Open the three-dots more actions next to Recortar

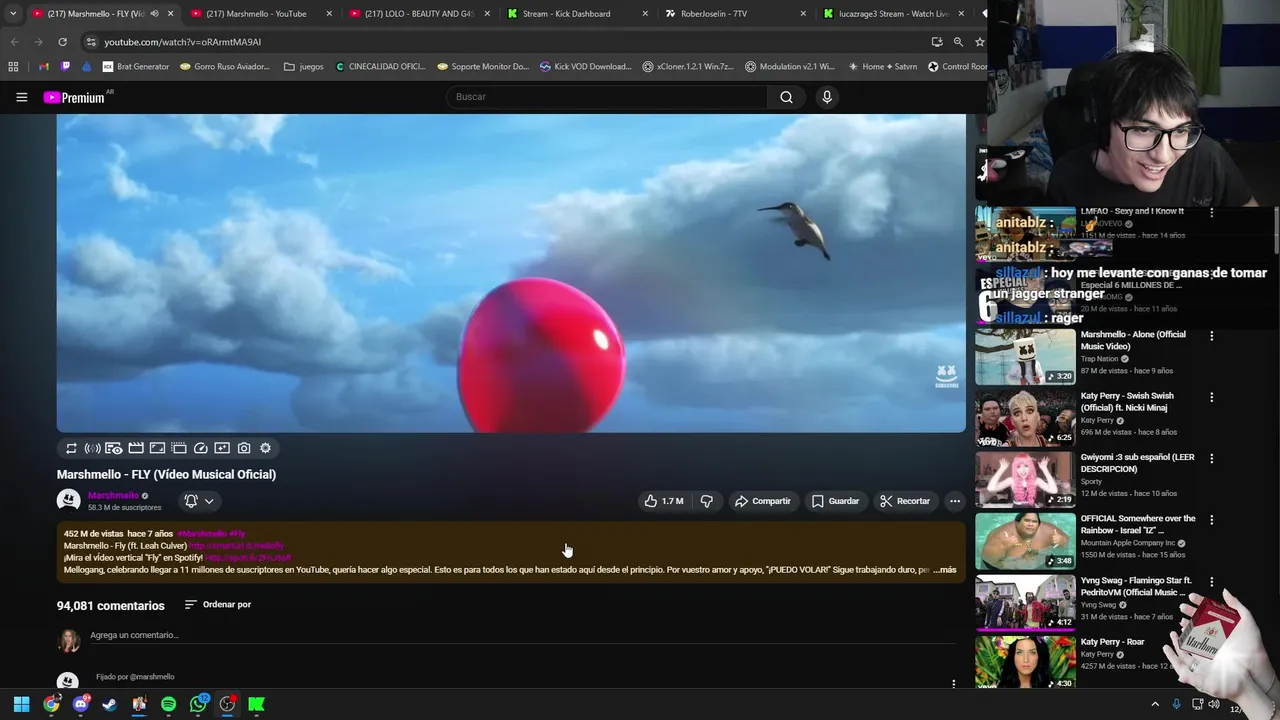pos(955,501)
